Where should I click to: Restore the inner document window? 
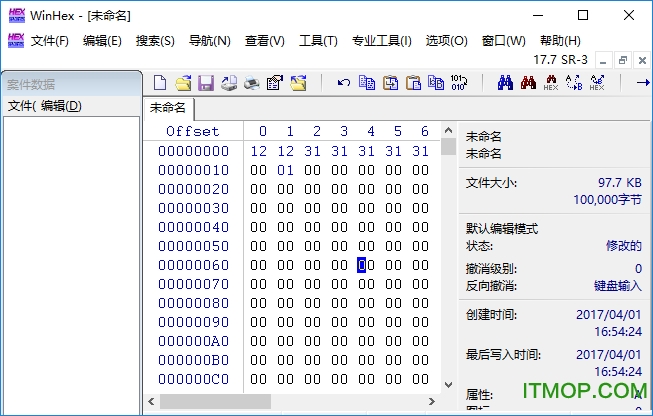click(x=623, y=61)
